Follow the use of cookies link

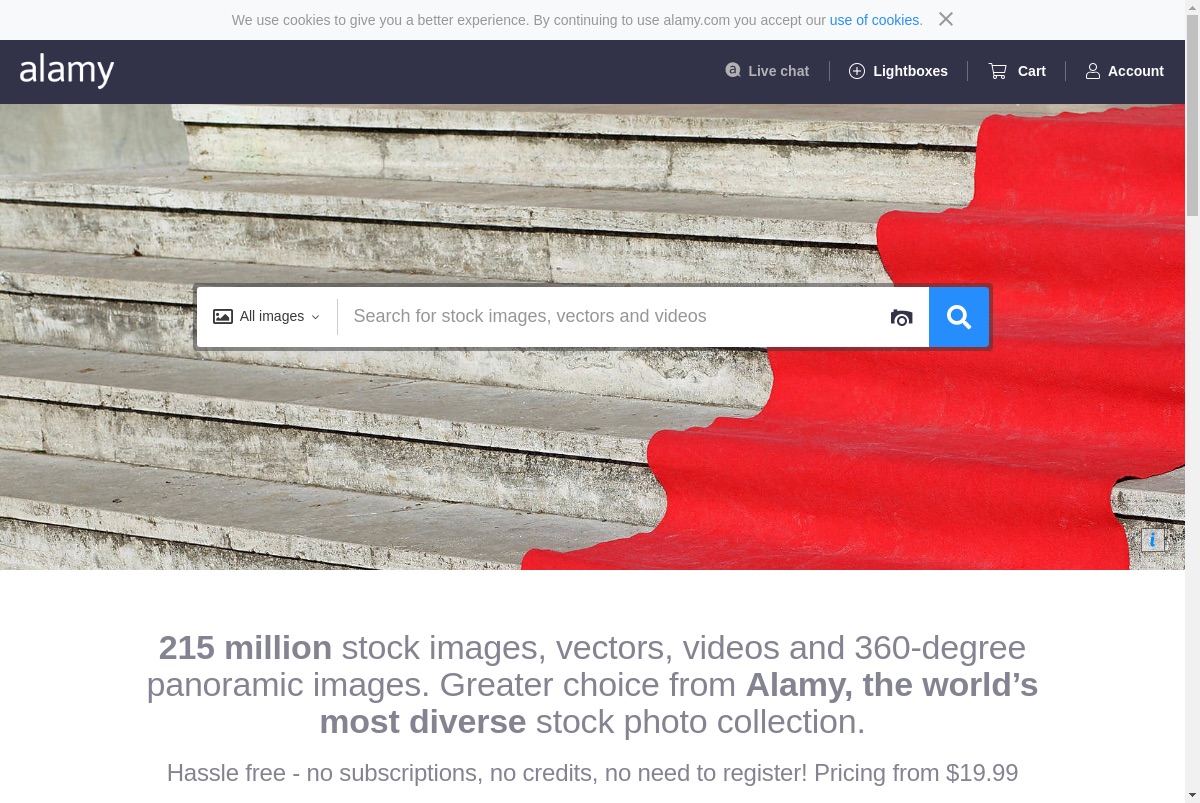coord(874,20)
